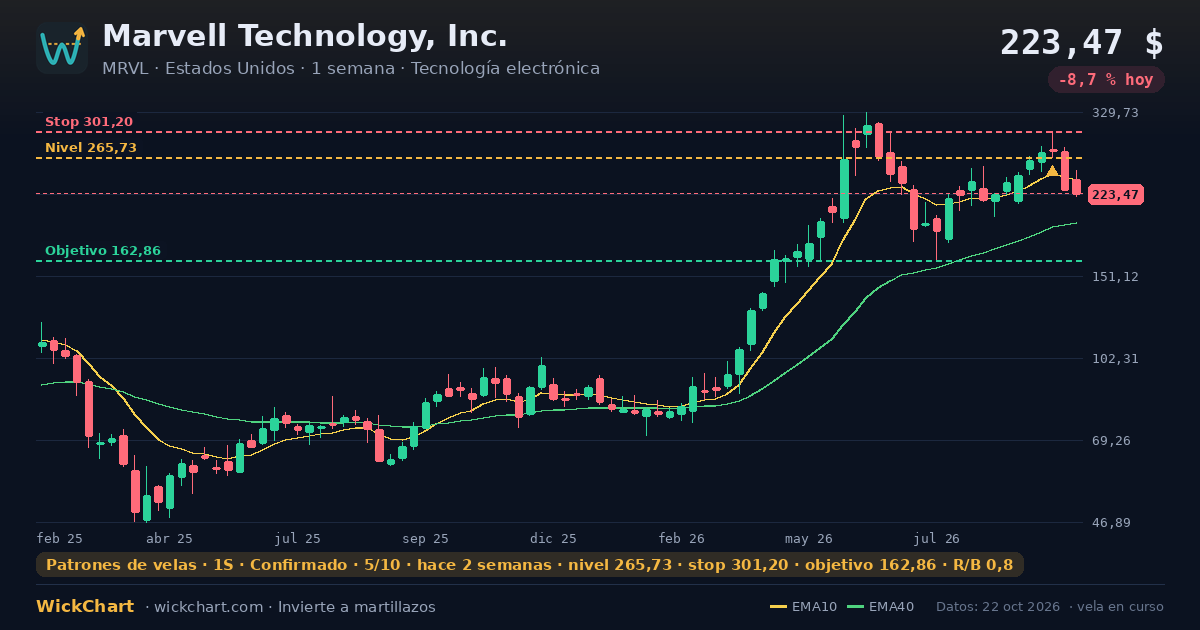The height and width of the screenshot is (630, 1200).
Task: Select the Nivel 265,73 line label
Action: tap(91, 148)
